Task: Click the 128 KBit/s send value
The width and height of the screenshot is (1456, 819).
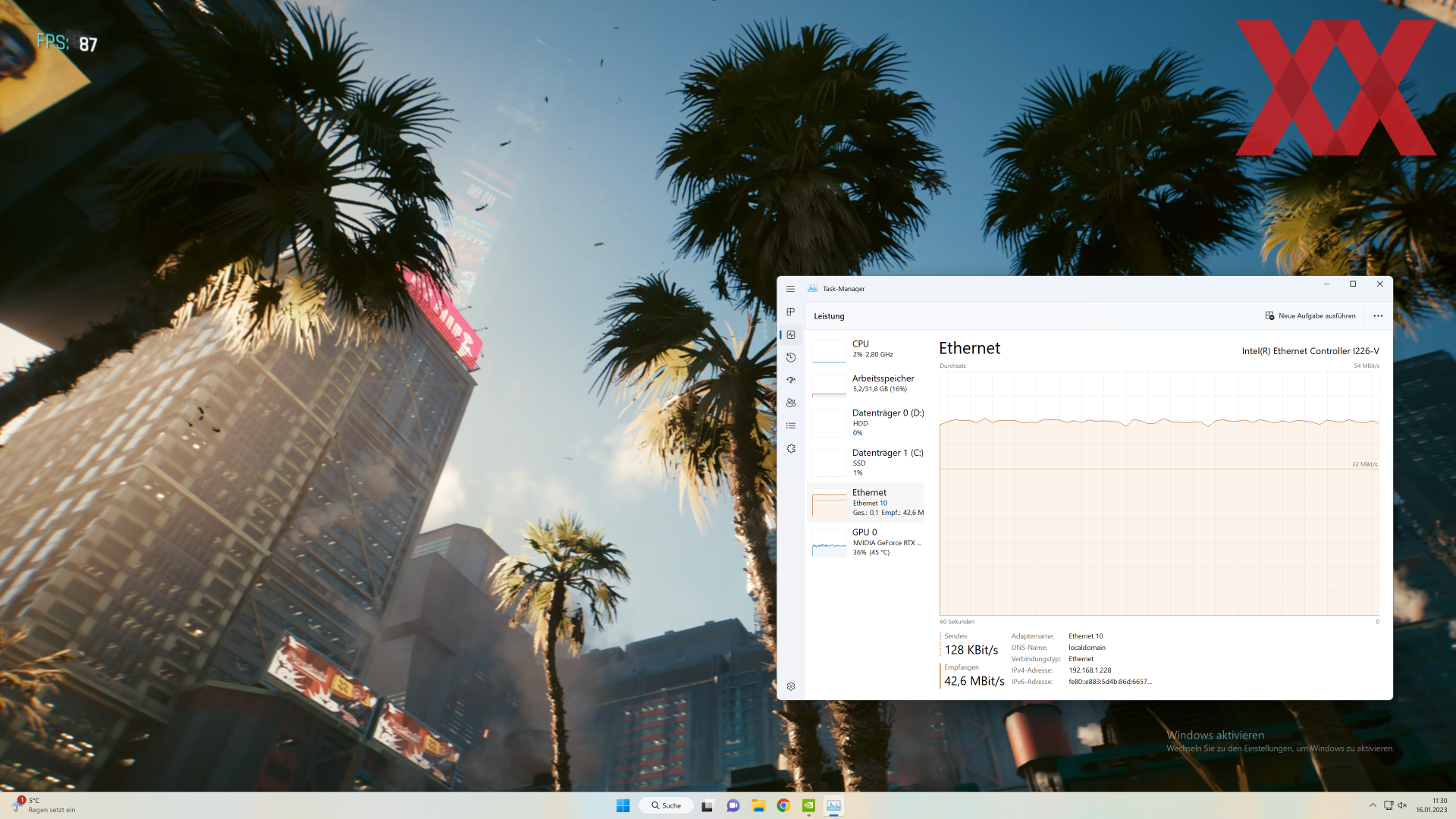Action: point(971,650)
